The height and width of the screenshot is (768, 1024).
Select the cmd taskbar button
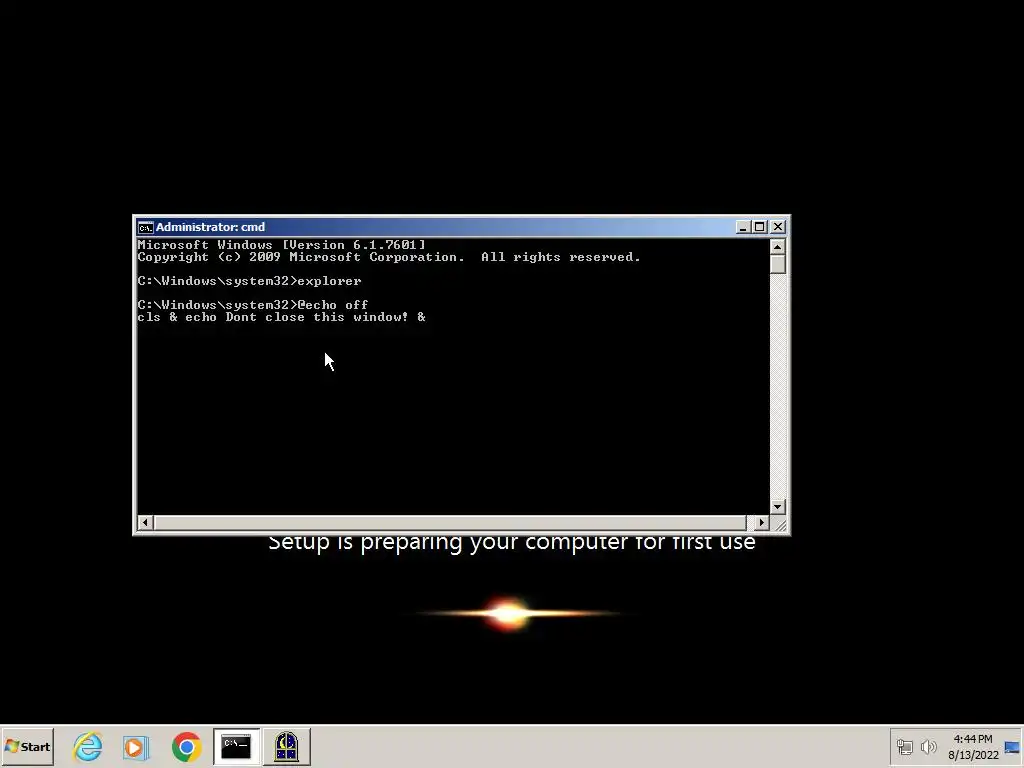pos(236,746)
